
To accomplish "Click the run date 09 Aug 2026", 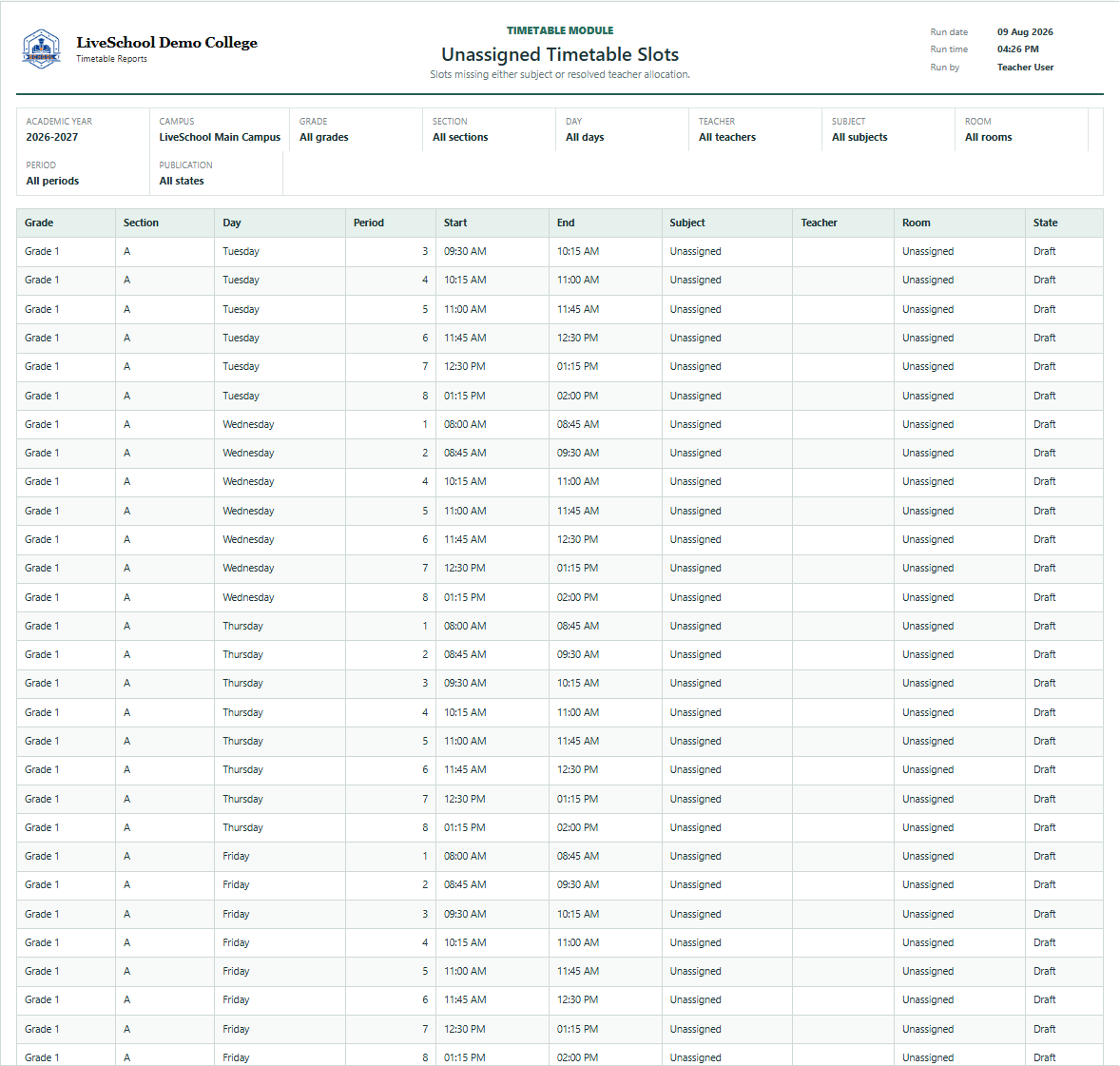I will (1025, 32).
